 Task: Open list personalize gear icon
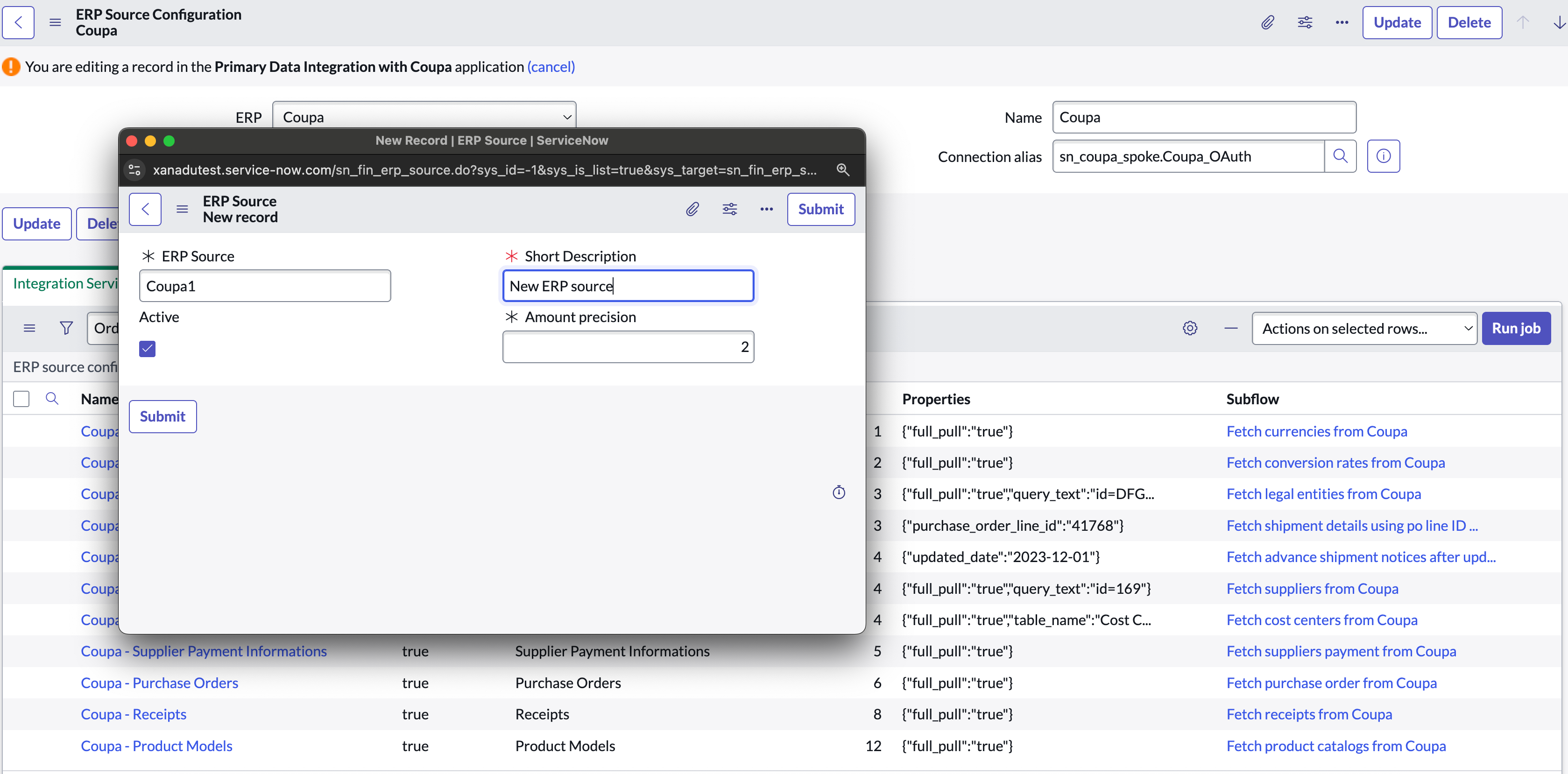pyautogui.click(x=1190, y=329)
